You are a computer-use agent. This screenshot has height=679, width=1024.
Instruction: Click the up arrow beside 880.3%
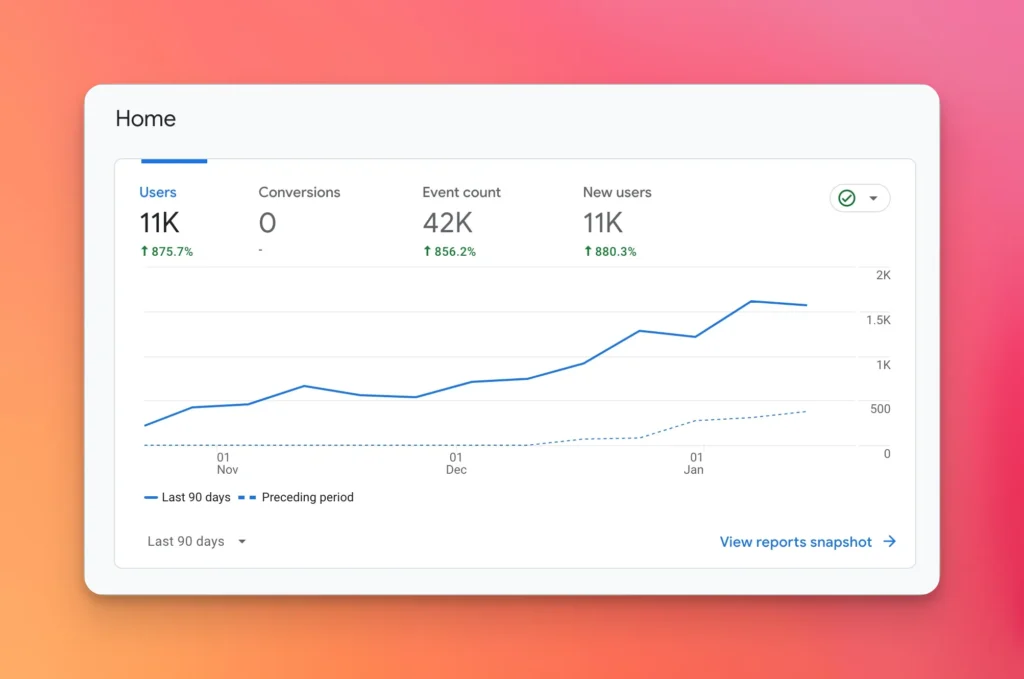(588, 252)
